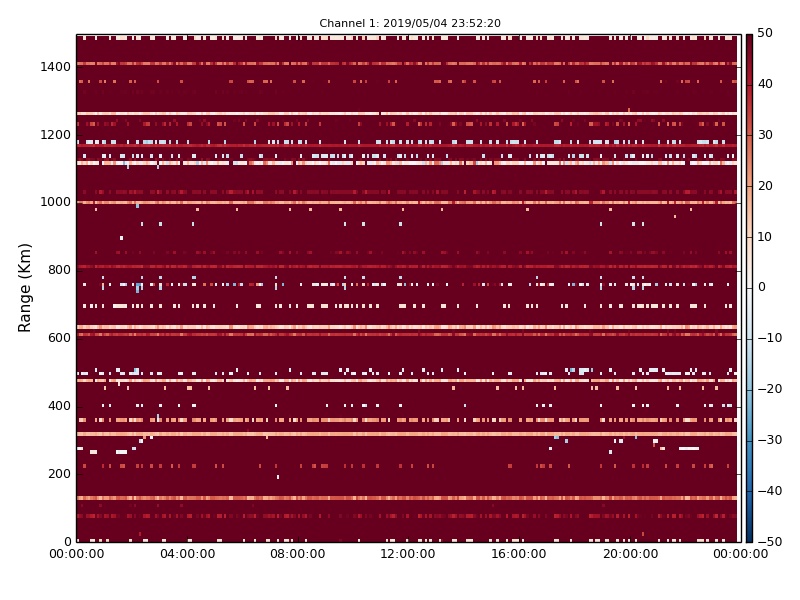
Task: Click the 12:00:00 time axis label
Action: click(408, 554)
